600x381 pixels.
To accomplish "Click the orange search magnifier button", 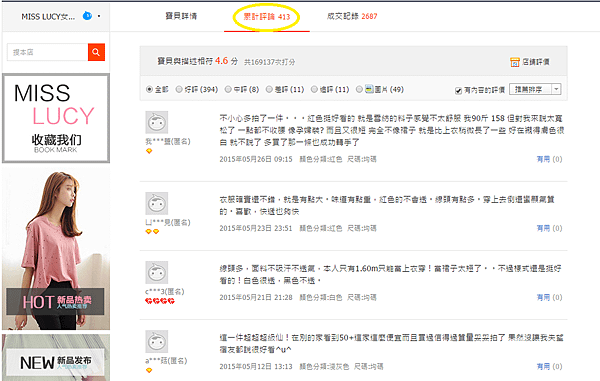I will (x=96, y=52).
